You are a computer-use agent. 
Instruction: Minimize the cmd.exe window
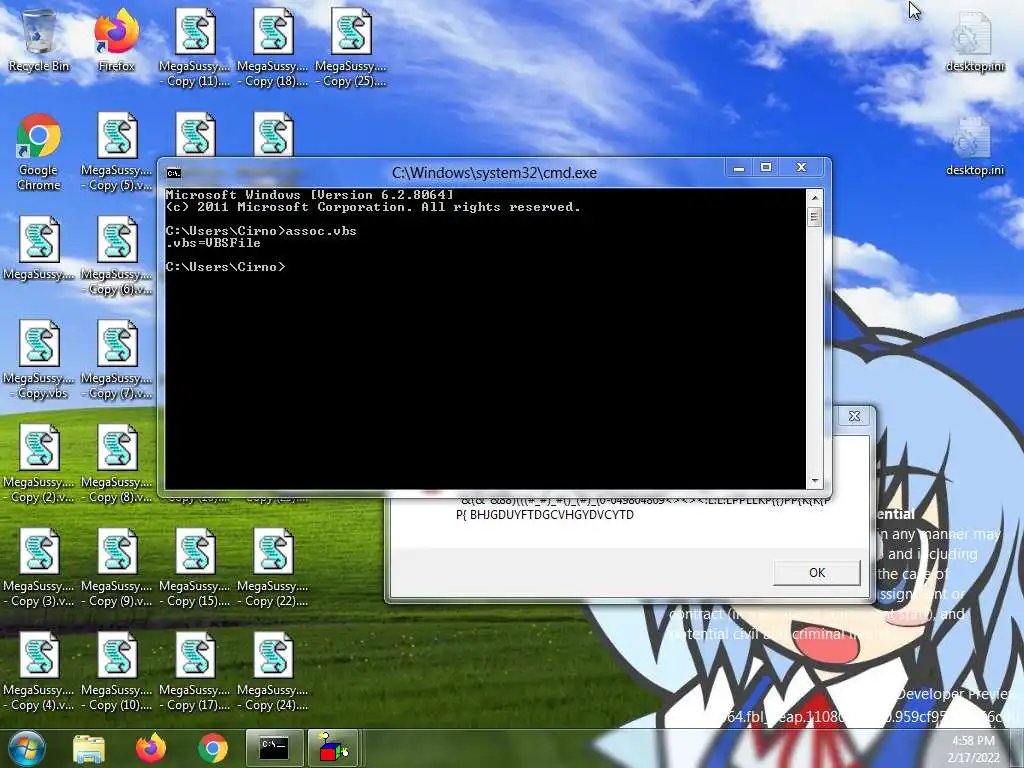pos(739,168)
